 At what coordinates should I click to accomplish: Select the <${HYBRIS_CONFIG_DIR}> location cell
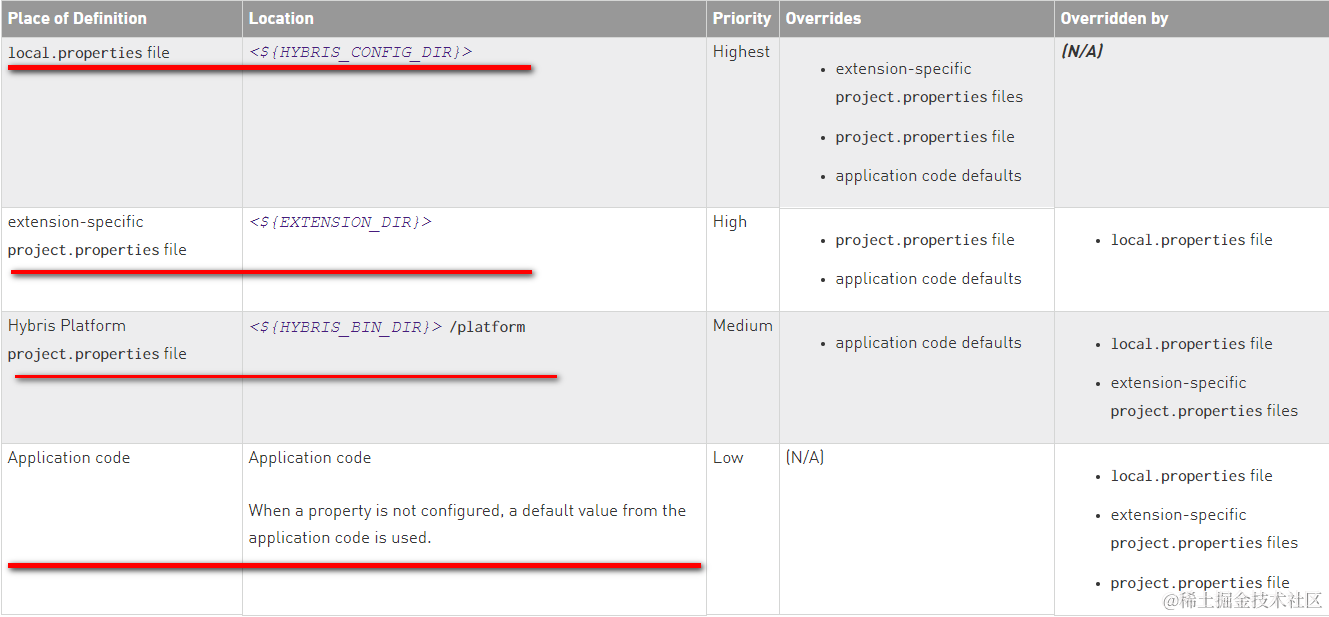[x=360, y=51]
